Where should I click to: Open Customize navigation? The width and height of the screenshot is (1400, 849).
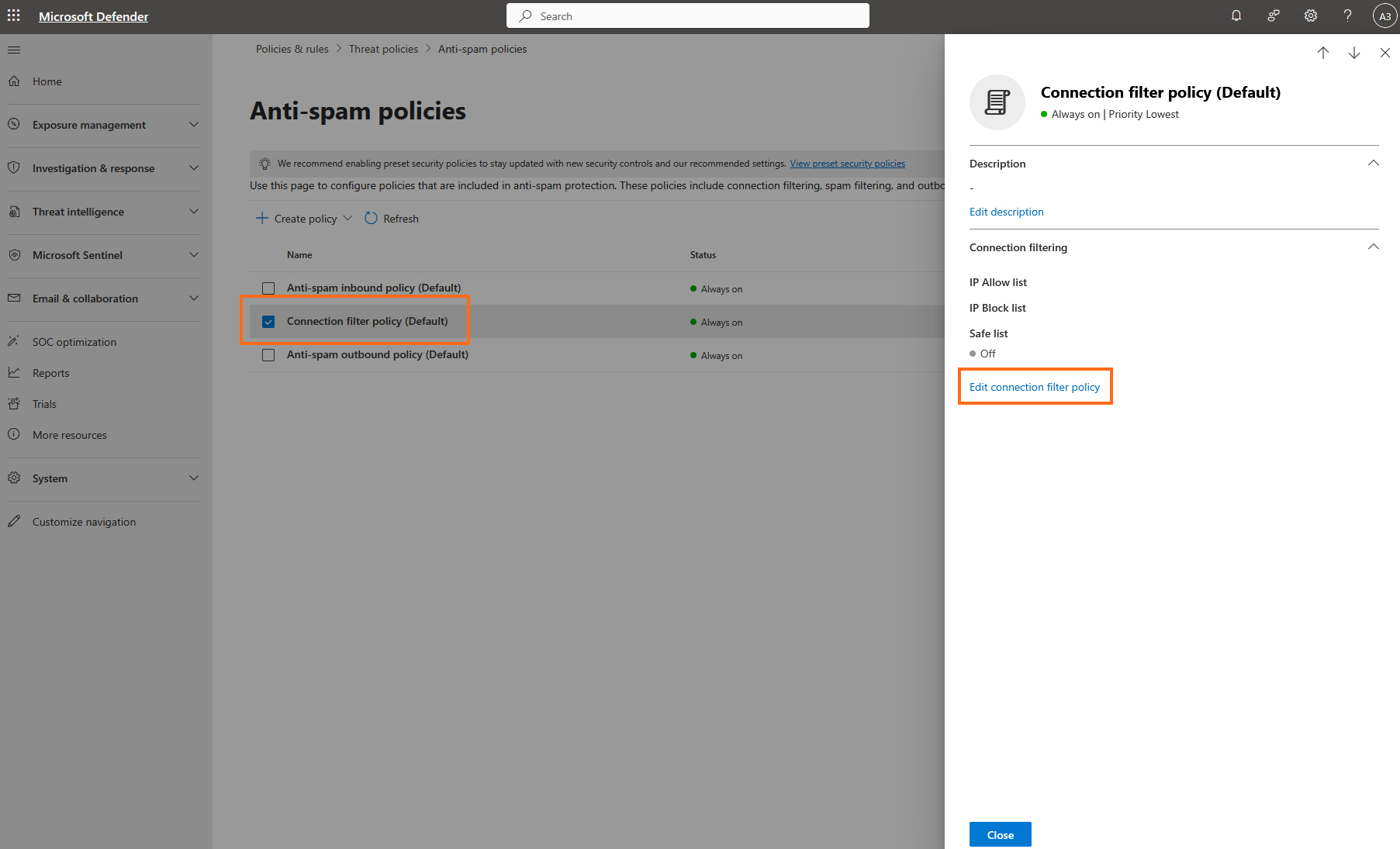(84, 522)
